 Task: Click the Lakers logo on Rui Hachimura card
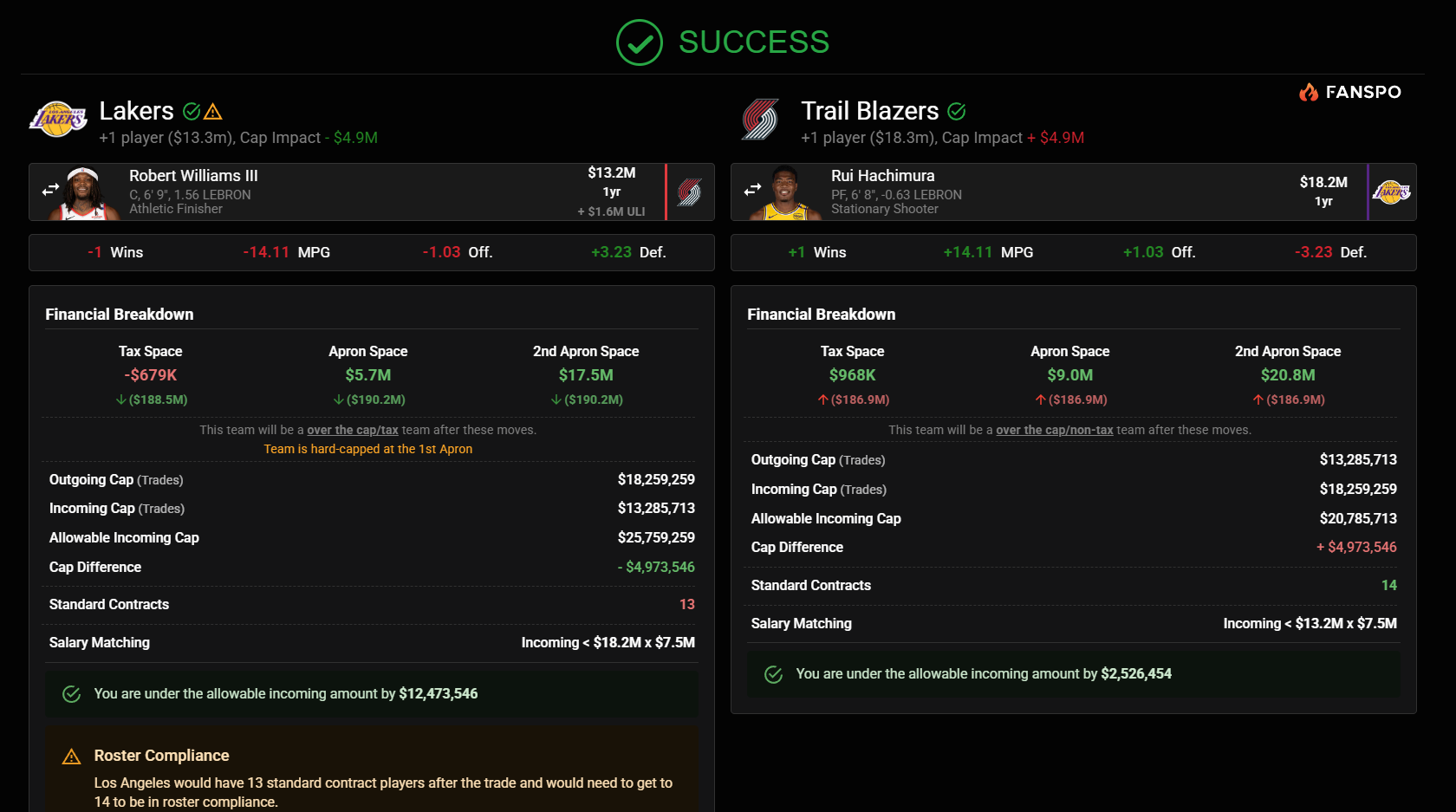(1392, 192)
